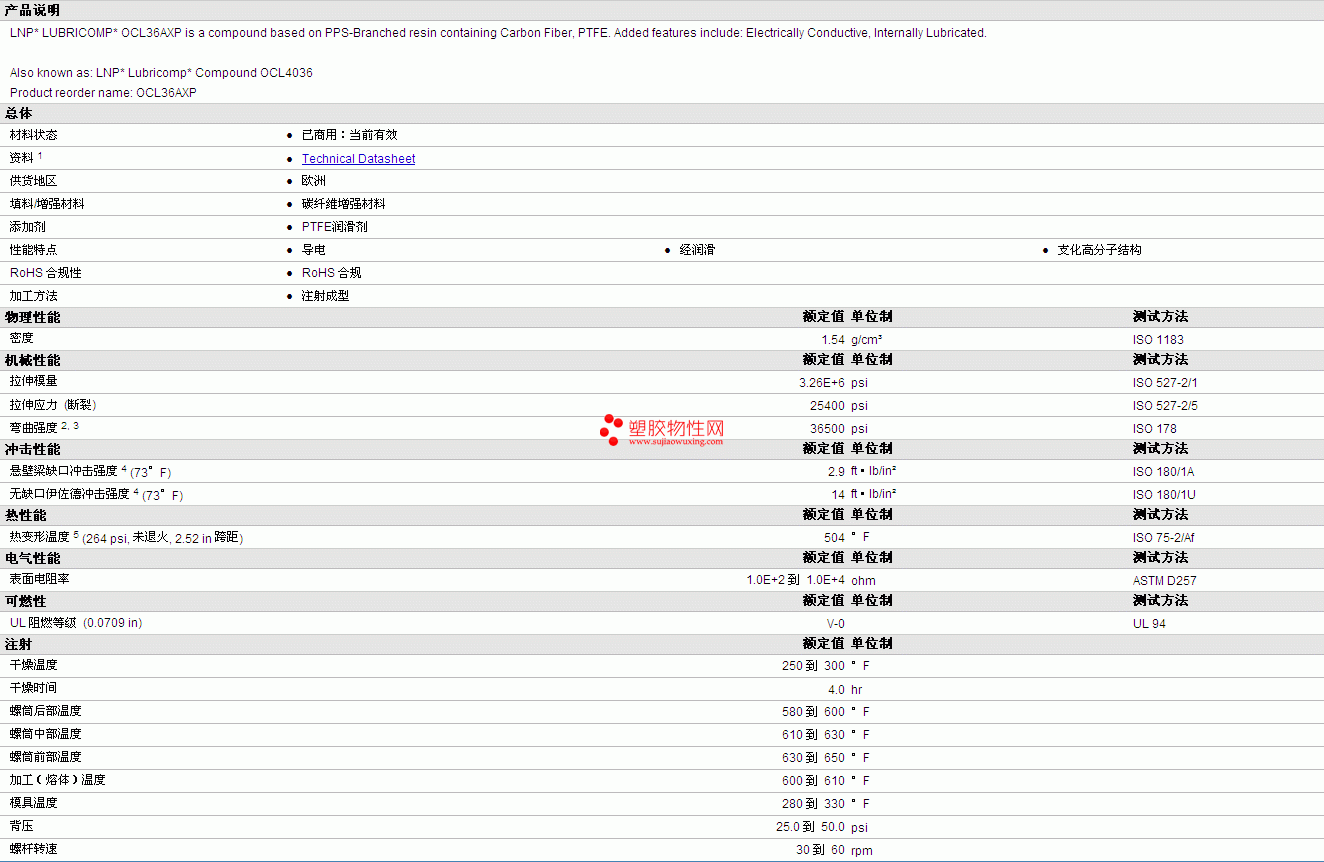The height and width of the screenshot is (862, 1324).
Task: Select the tensile stress value "25400"
Action: click(828, 406)
